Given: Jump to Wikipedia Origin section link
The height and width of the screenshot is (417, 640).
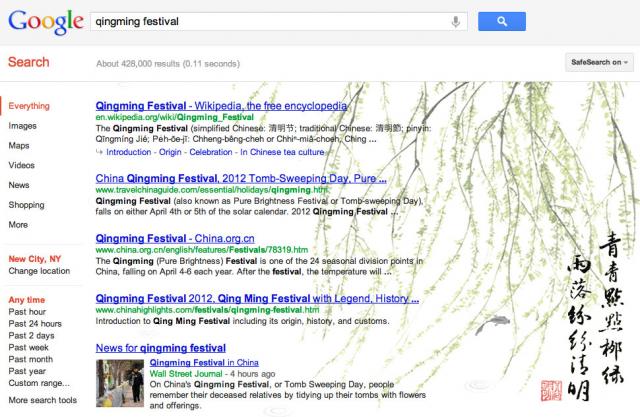Looking at the screenshot, I should (x=170, y=152).
